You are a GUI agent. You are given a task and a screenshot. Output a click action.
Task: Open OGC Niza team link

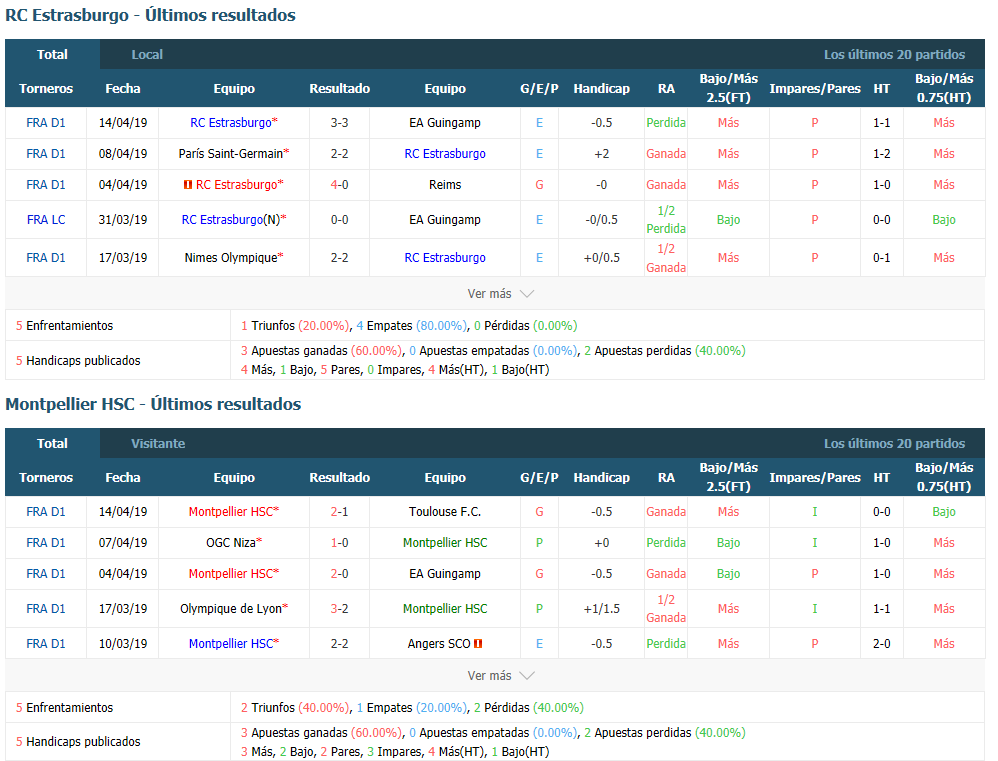coord(231,543)
